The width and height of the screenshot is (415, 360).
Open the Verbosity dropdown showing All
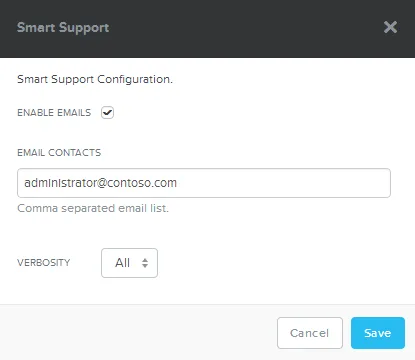129,263
